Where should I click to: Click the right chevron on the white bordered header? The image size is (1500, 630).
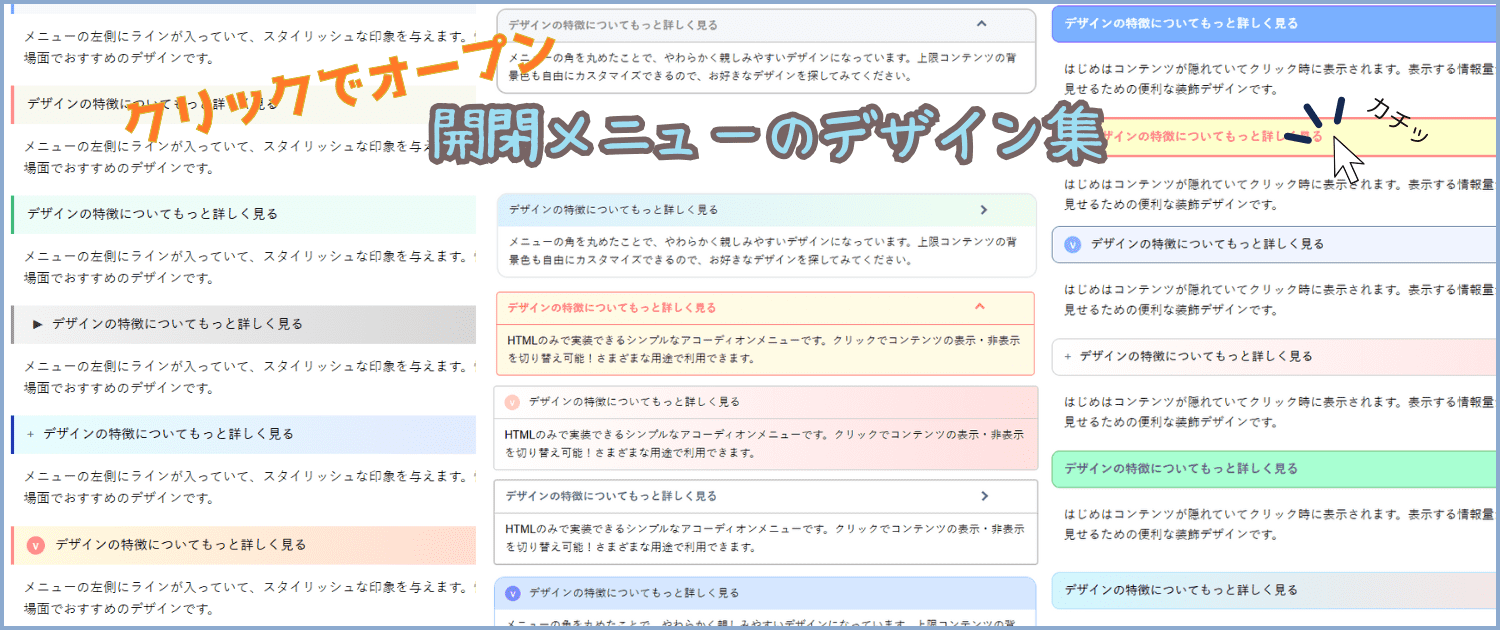pos(984,496)
